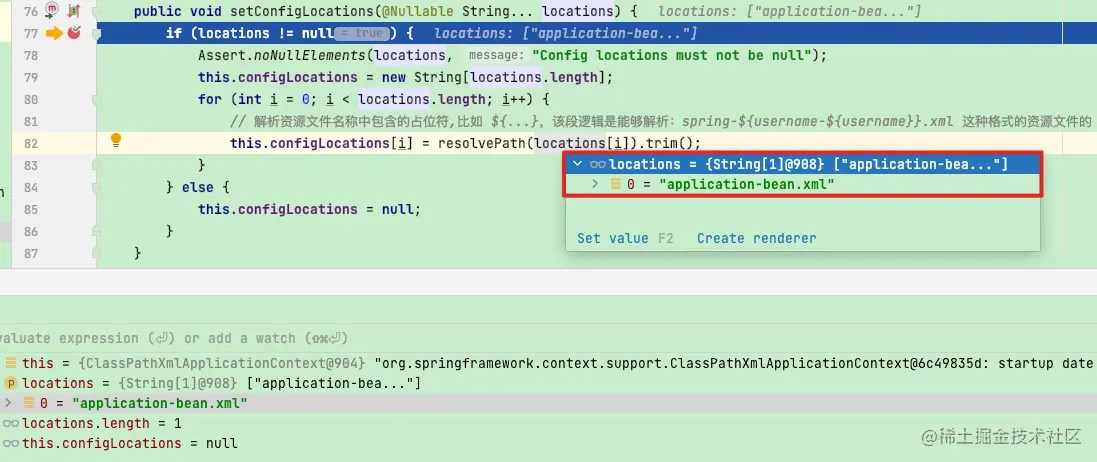Click the parameter 'p' icon beside locations

pyautogui.click(x=10, y=383)
